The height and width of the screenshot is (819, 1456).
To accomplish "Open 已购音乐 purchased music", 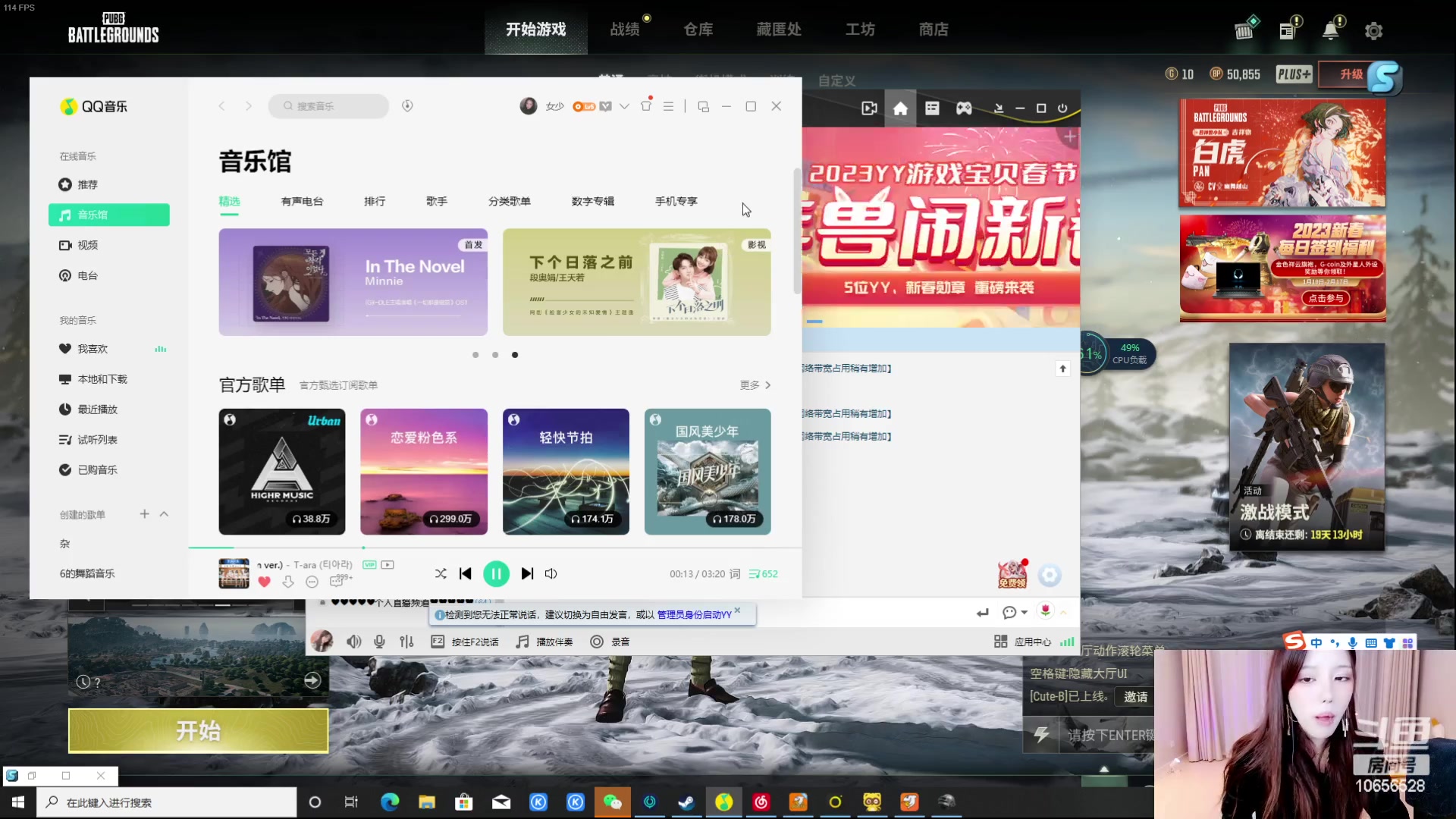I will coord(109,470).
